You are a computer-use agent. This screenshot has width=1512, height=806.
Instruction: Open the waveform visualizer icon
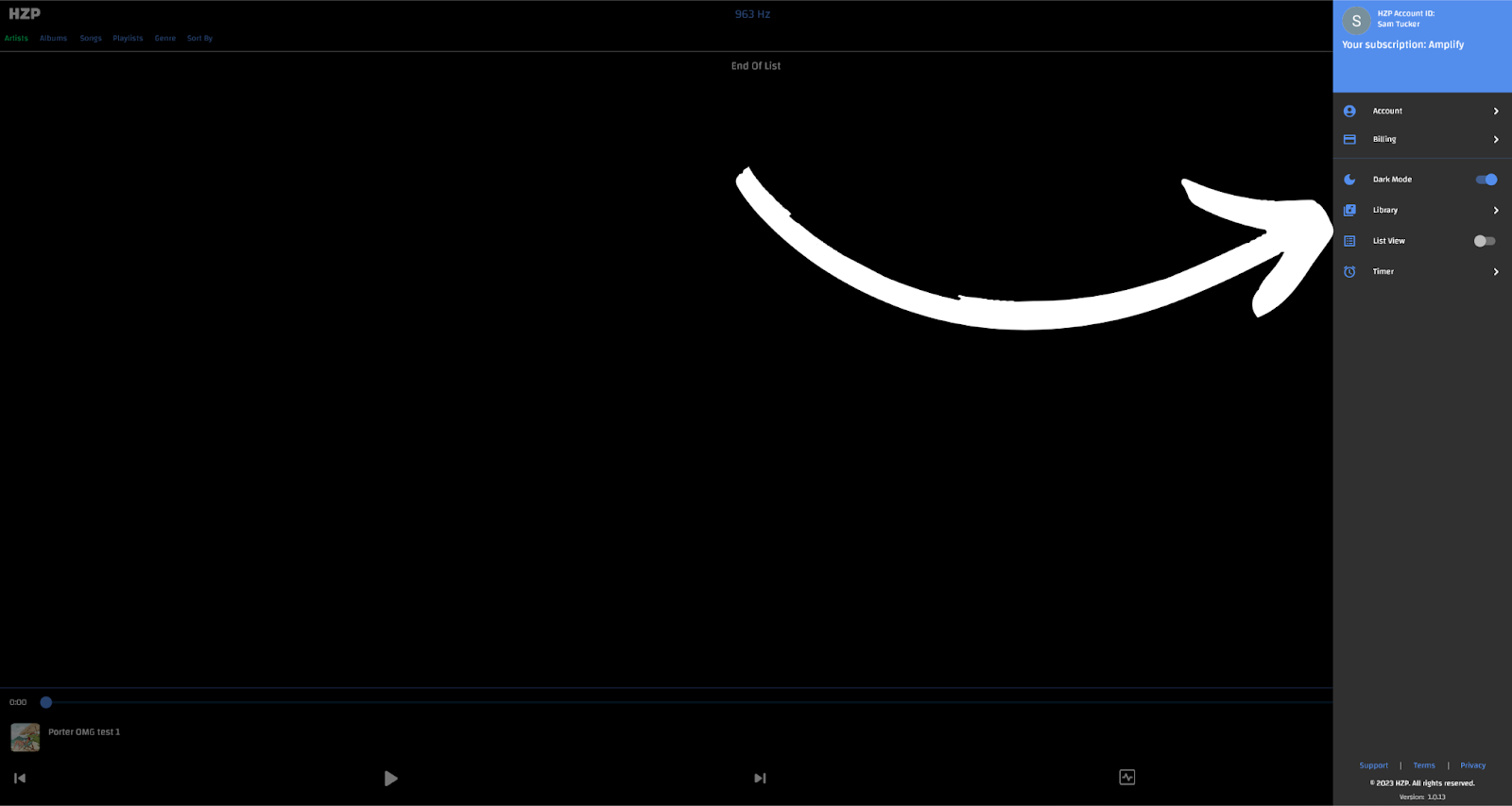click(1126, 778)
